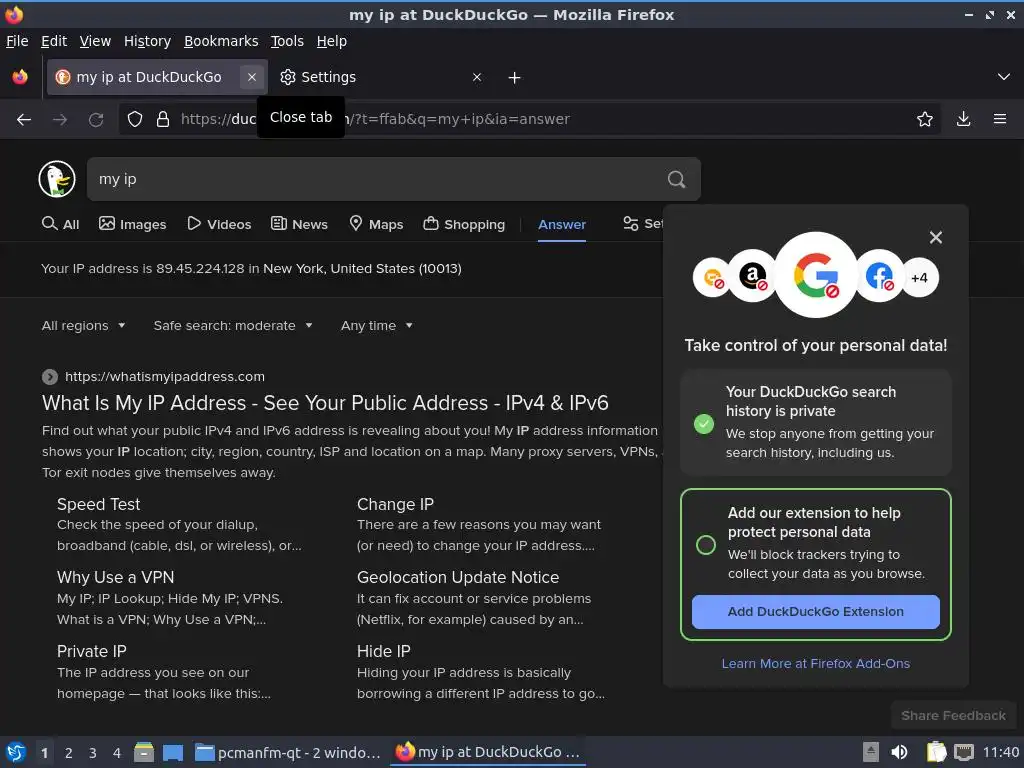The image size is (1024, 768).
Task: Dismiss the personal data promo popup
Action: point(935,237)
